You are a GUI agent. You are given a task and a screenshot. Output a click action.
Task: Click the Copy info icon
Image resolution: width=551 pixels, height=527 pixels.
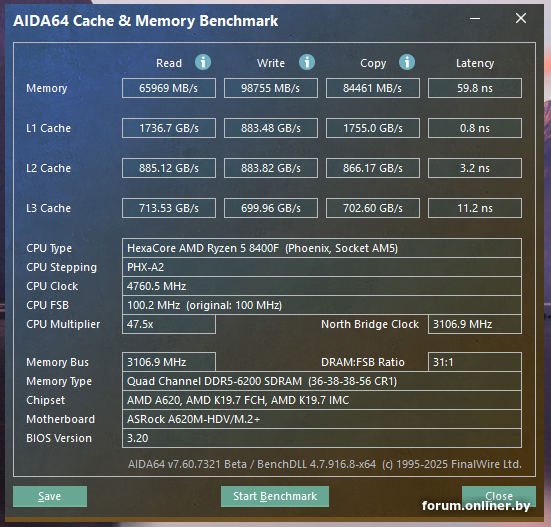(407, 62)
